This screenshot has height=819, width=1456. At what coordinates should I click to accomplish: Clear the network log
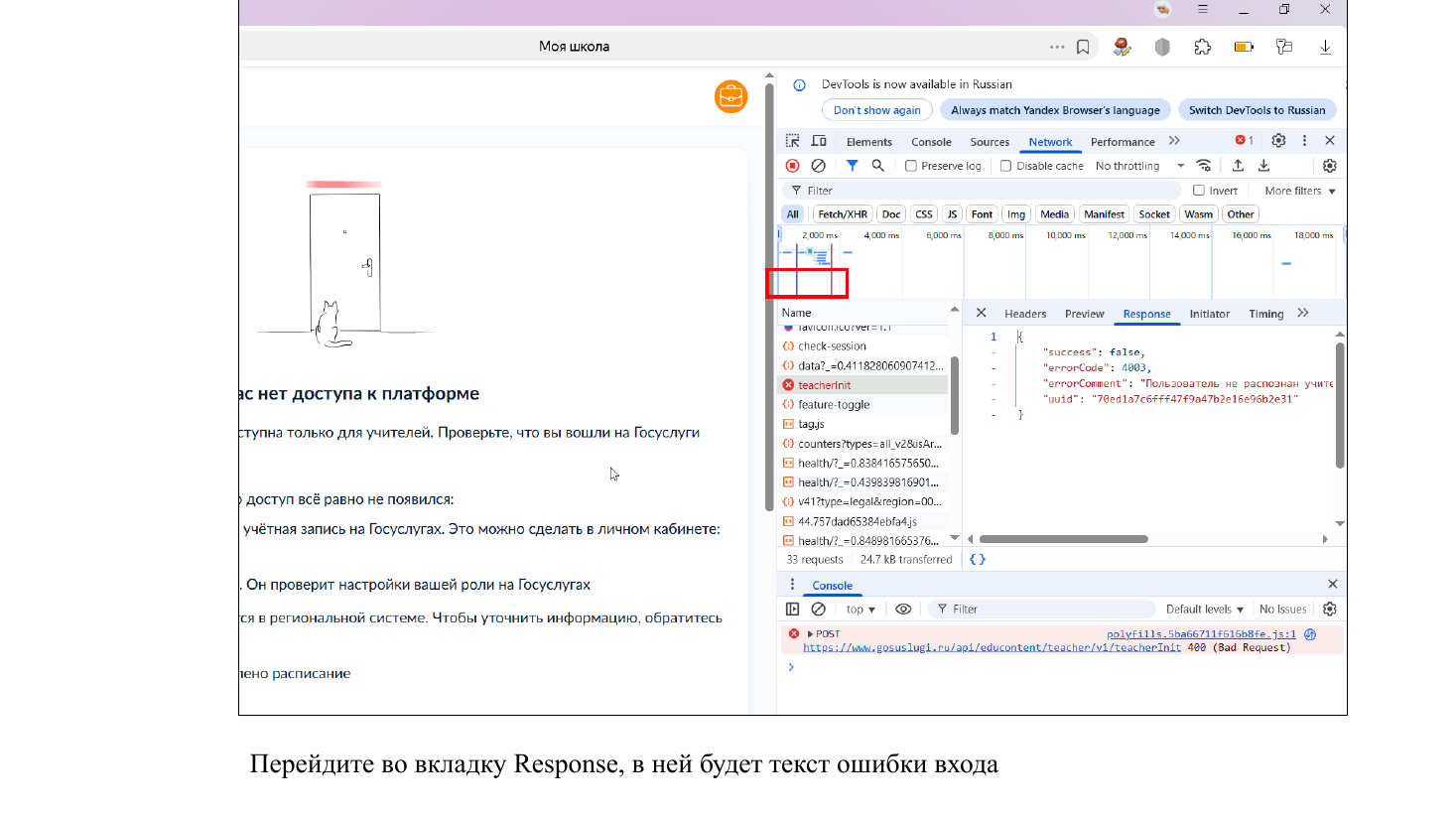pos(818,166)
